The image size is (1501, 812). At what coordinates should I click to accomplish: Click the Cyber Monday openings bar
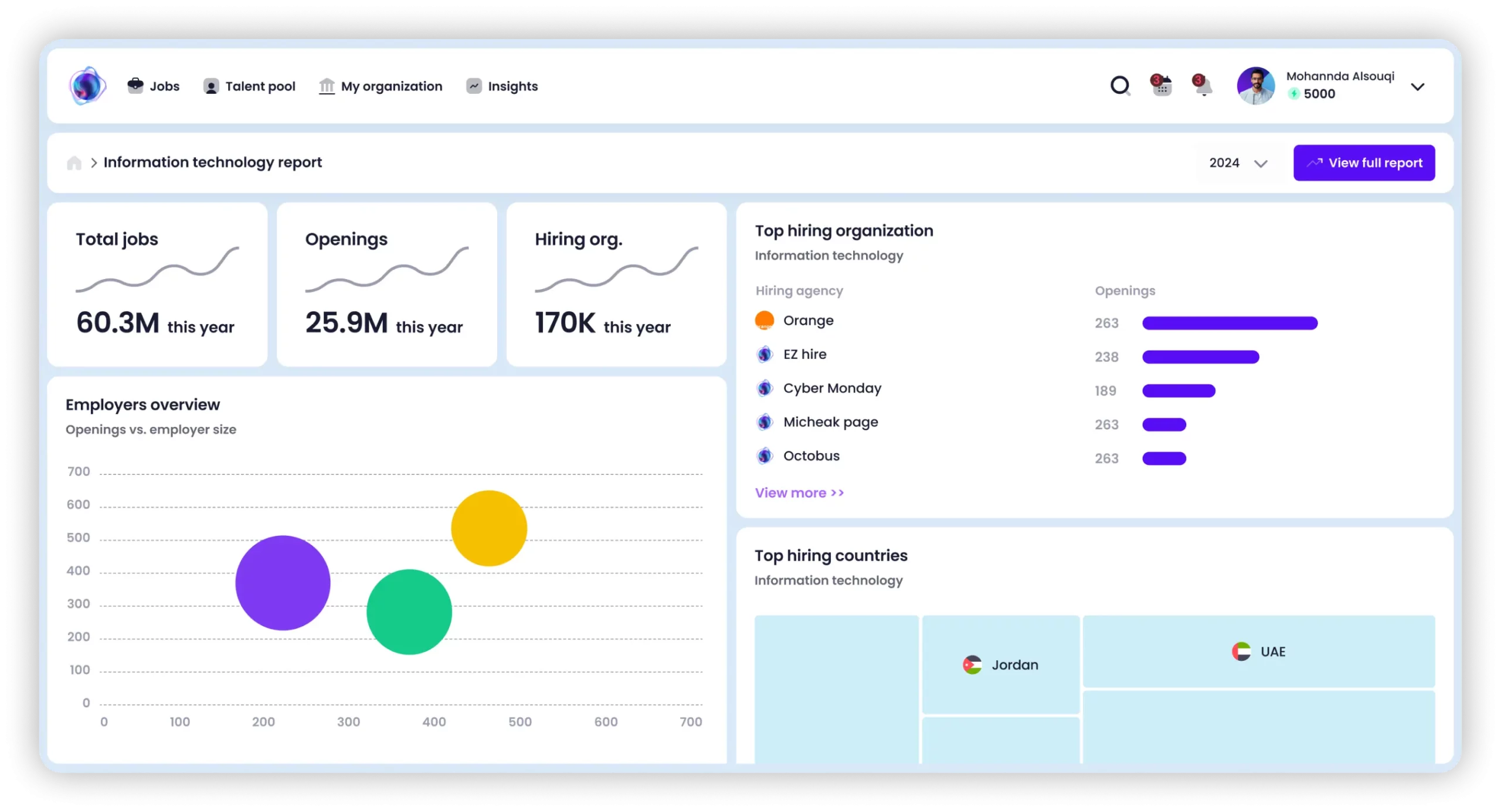1179,390
